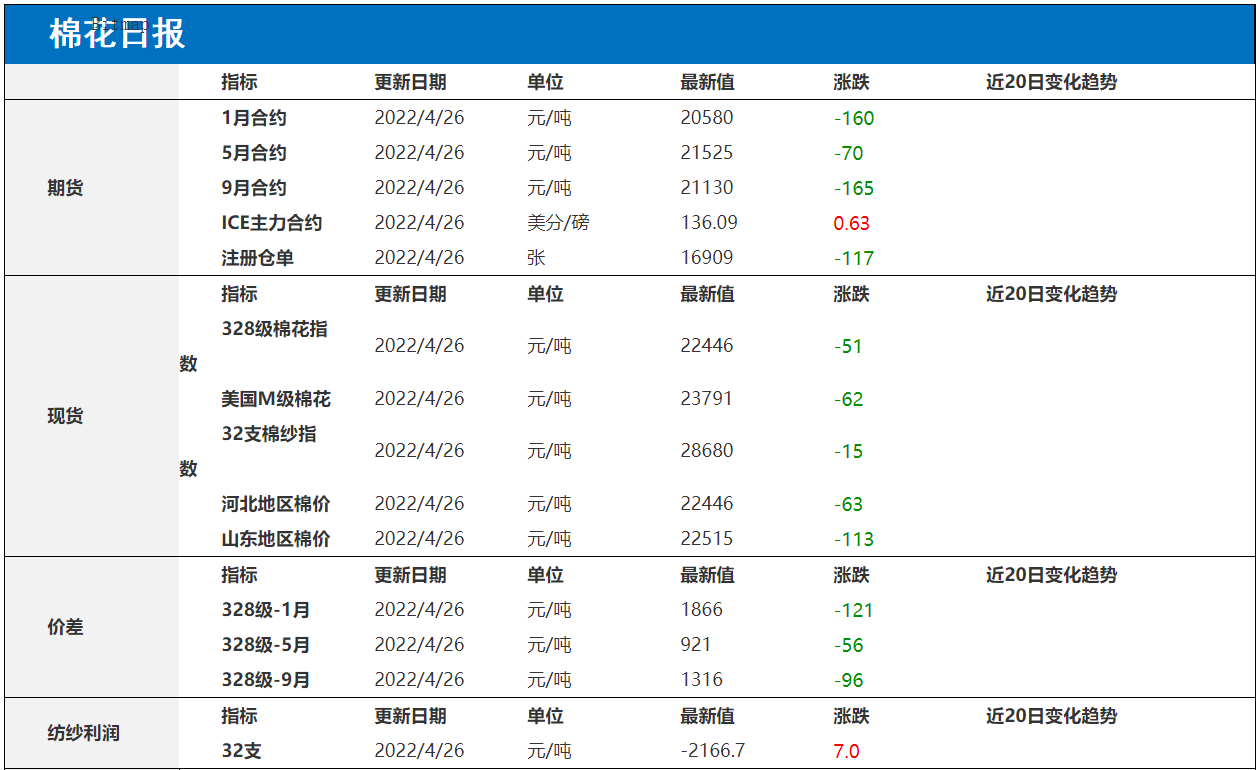Click the -62 change value
Image resolution: width=1260 pixels, height=770 pixels.
tap(849, 399)
